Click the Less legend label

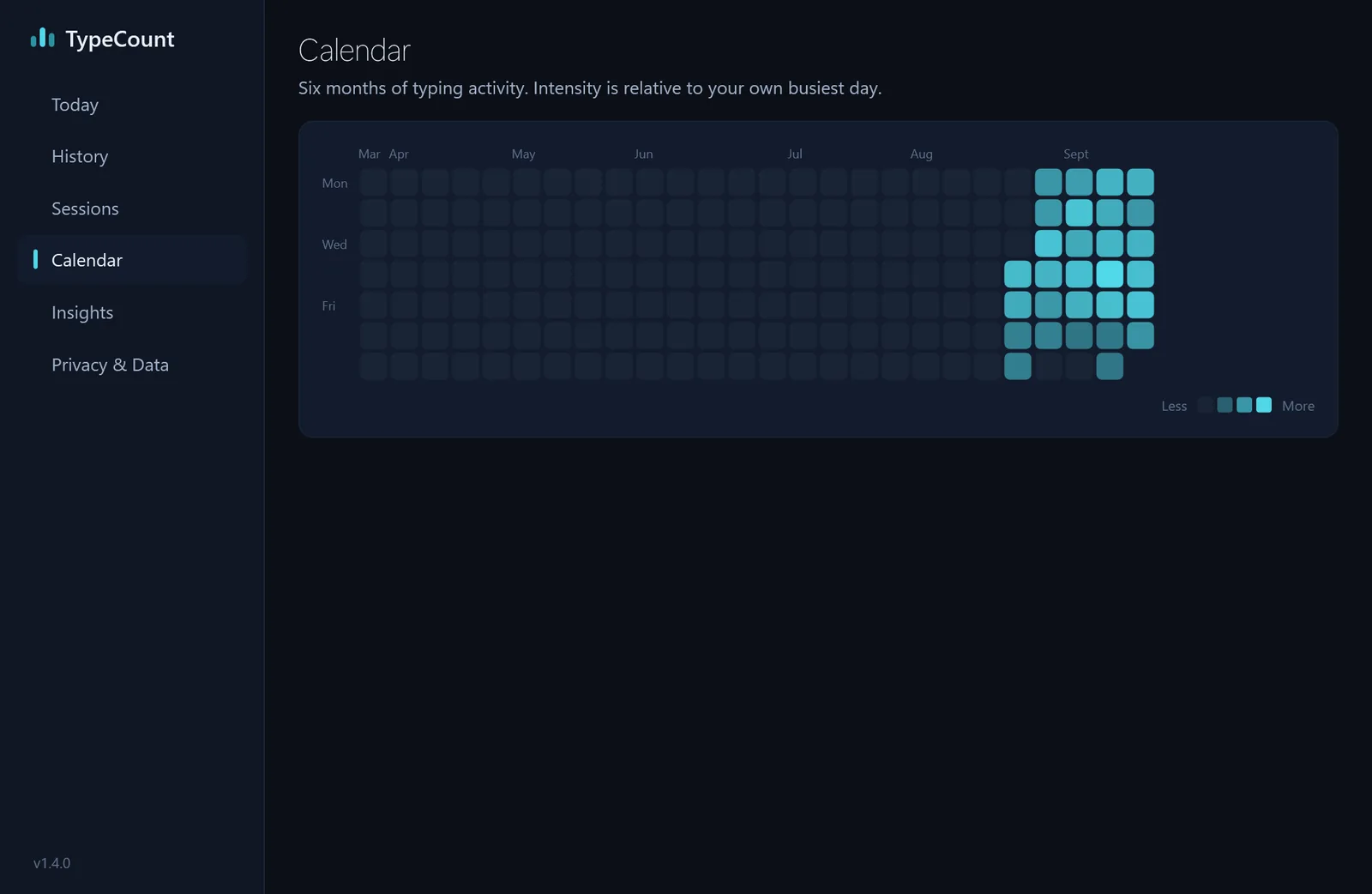point(1174,406)
